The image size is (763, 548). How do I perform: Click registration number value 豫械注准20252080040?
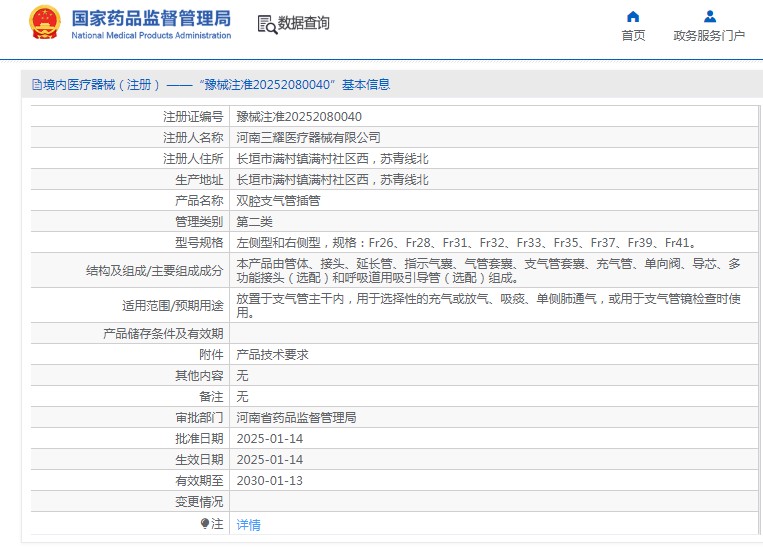pyautogui.click(x=299, y=116)
